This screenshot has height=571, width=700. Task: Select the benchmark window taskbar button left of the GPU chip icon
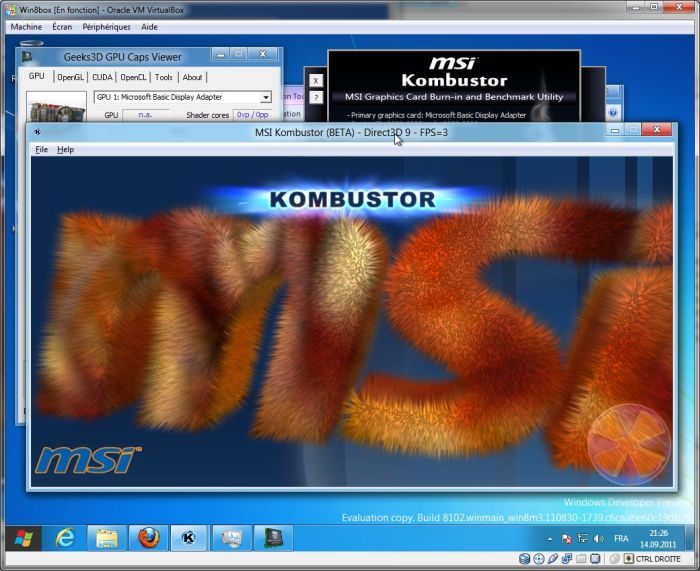point(231,538)
